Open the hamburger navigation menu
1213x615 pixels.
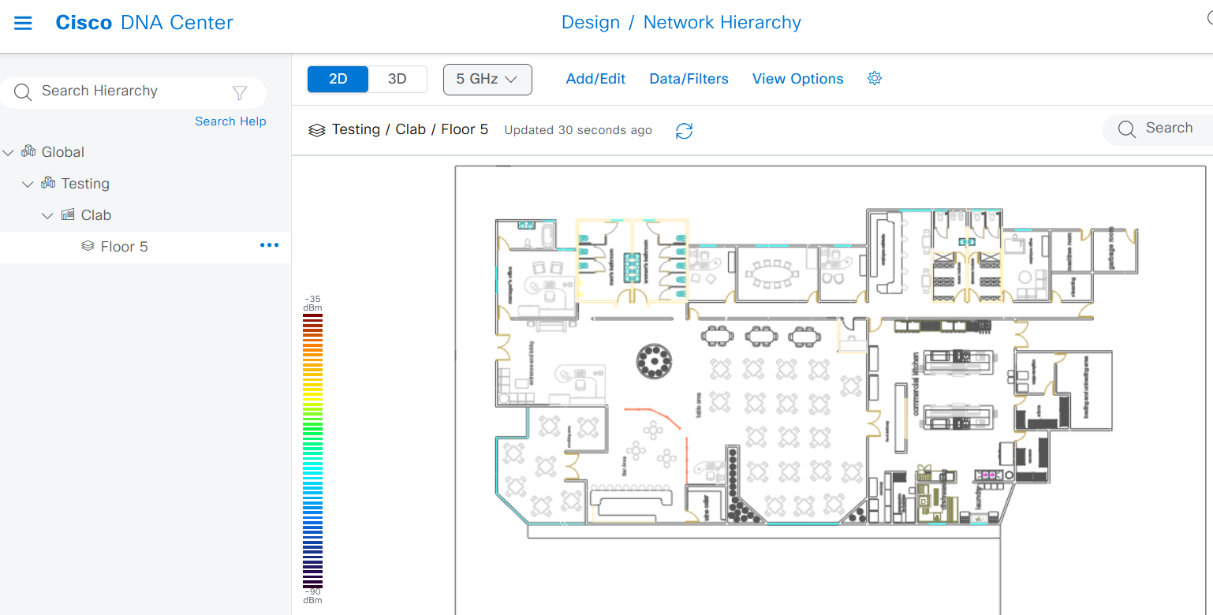click(22, 23)
